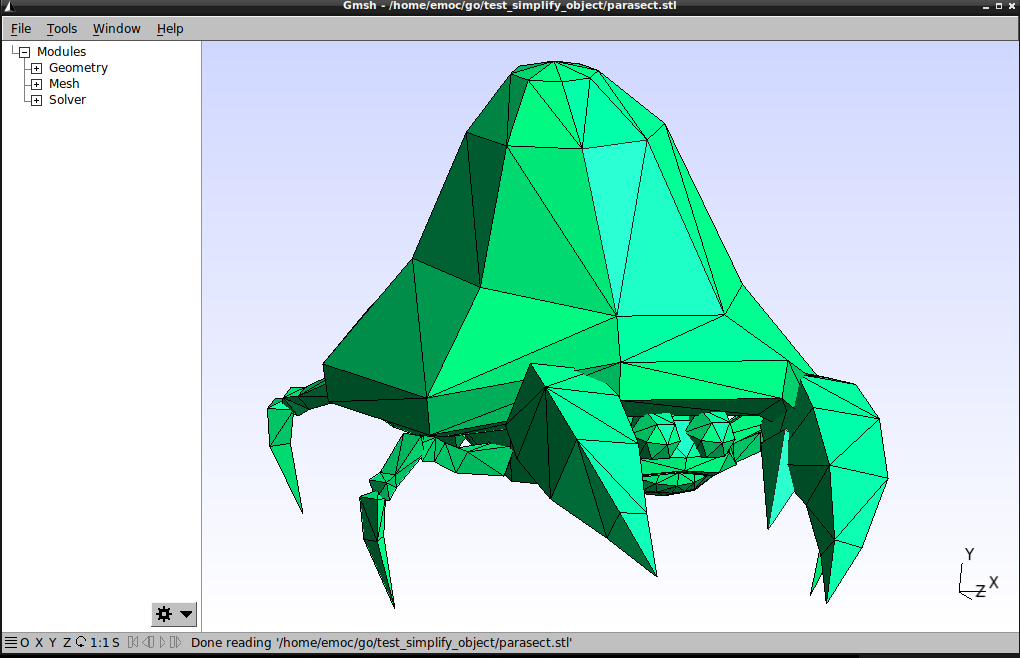Image resolution: width=1020 pixels, height=658 pixels.
Task: Reset the scale with the 1:1 button
Action: (x=98, y=642)
